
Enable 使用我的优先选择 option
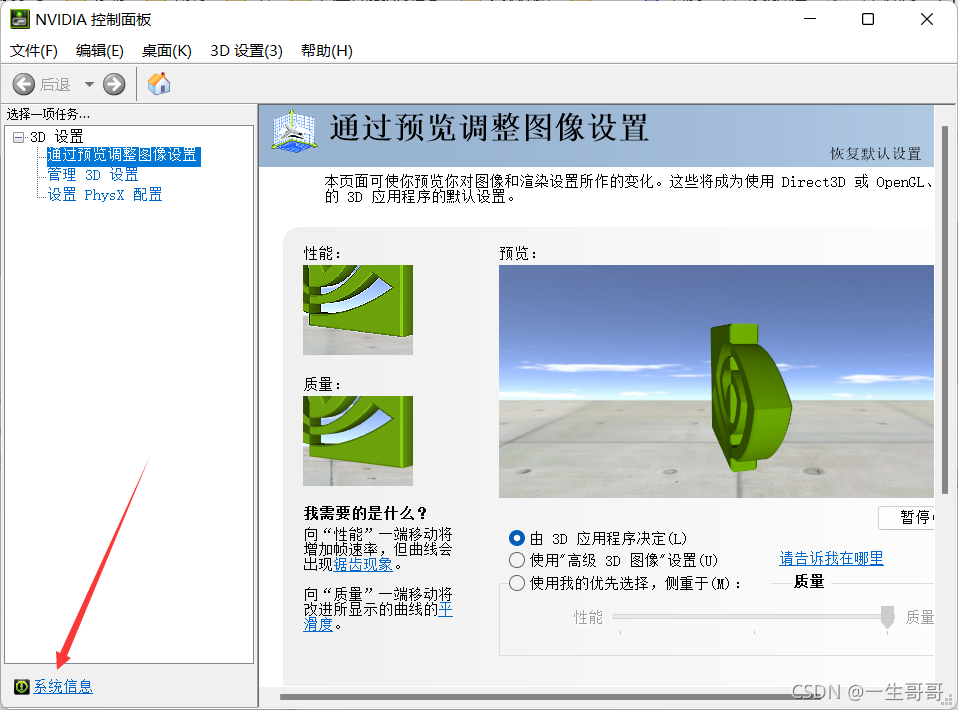(517, 582)
